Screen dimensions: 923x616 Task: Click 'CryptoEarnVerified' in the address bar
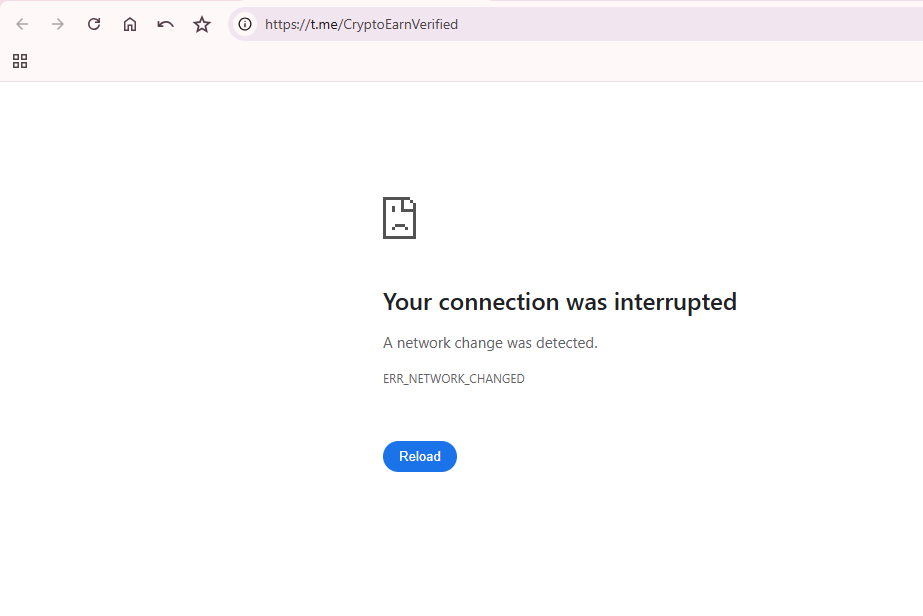(400, 24)
